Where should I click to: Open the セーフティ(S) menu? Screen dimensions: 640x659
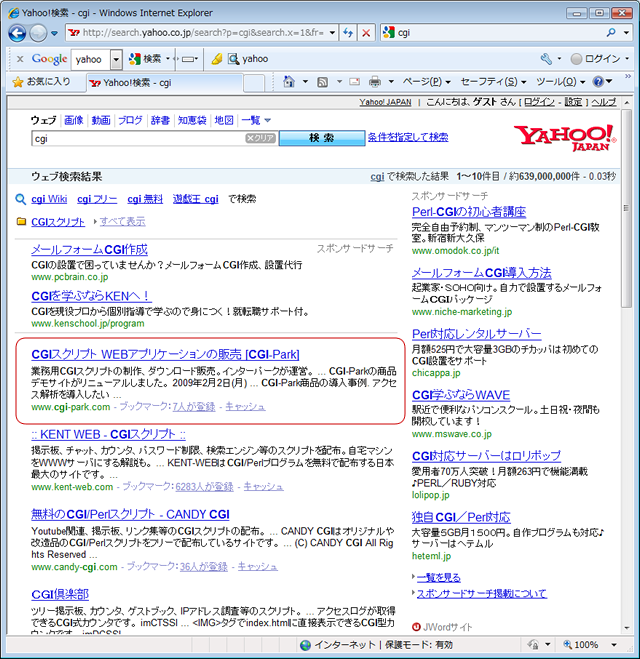coord(493,82)
